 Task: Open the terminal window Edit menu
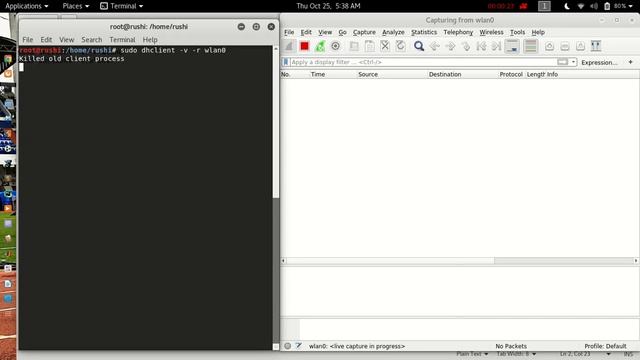tap(46, 40)
